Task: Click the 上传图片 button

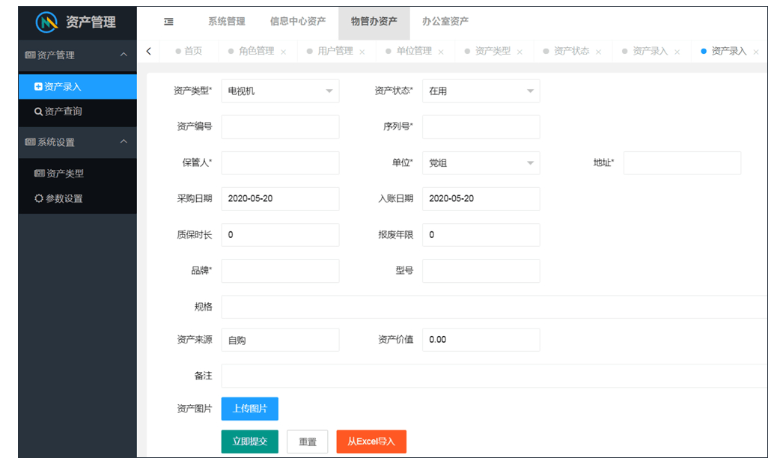Action: [249, 408]
